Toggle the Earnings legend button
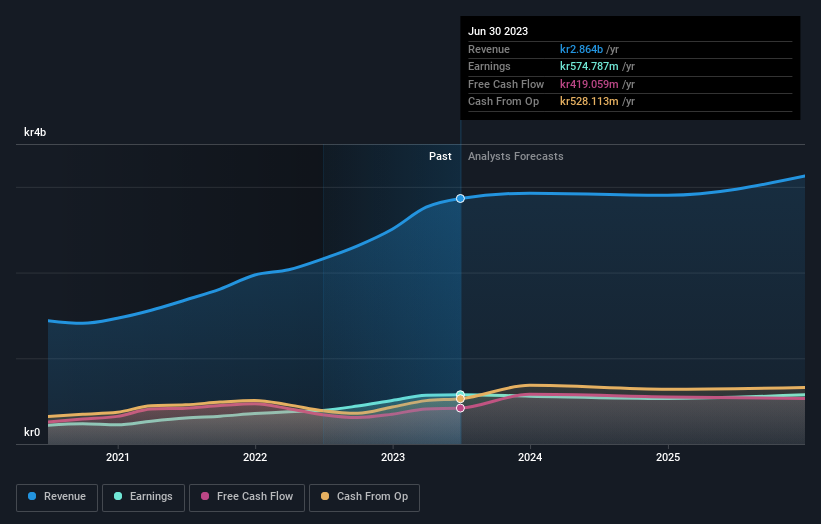 (143, 497)
